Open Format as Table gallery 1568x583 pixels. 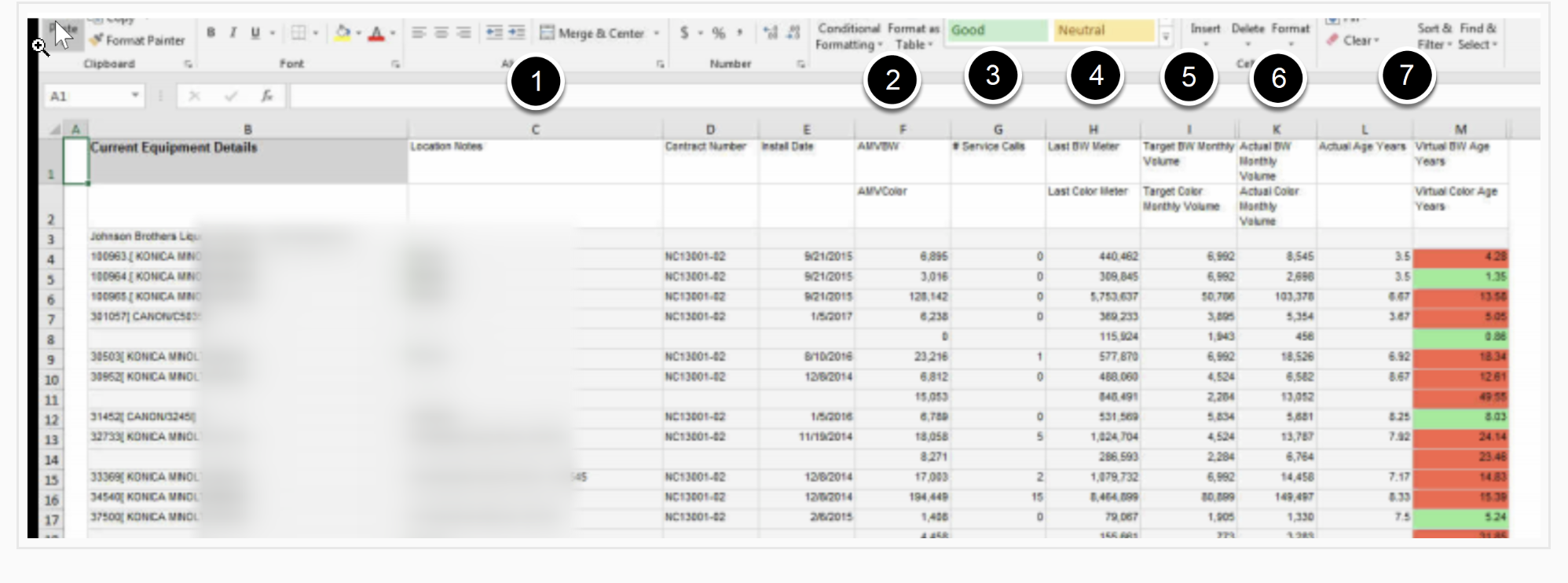coord(914,37)
